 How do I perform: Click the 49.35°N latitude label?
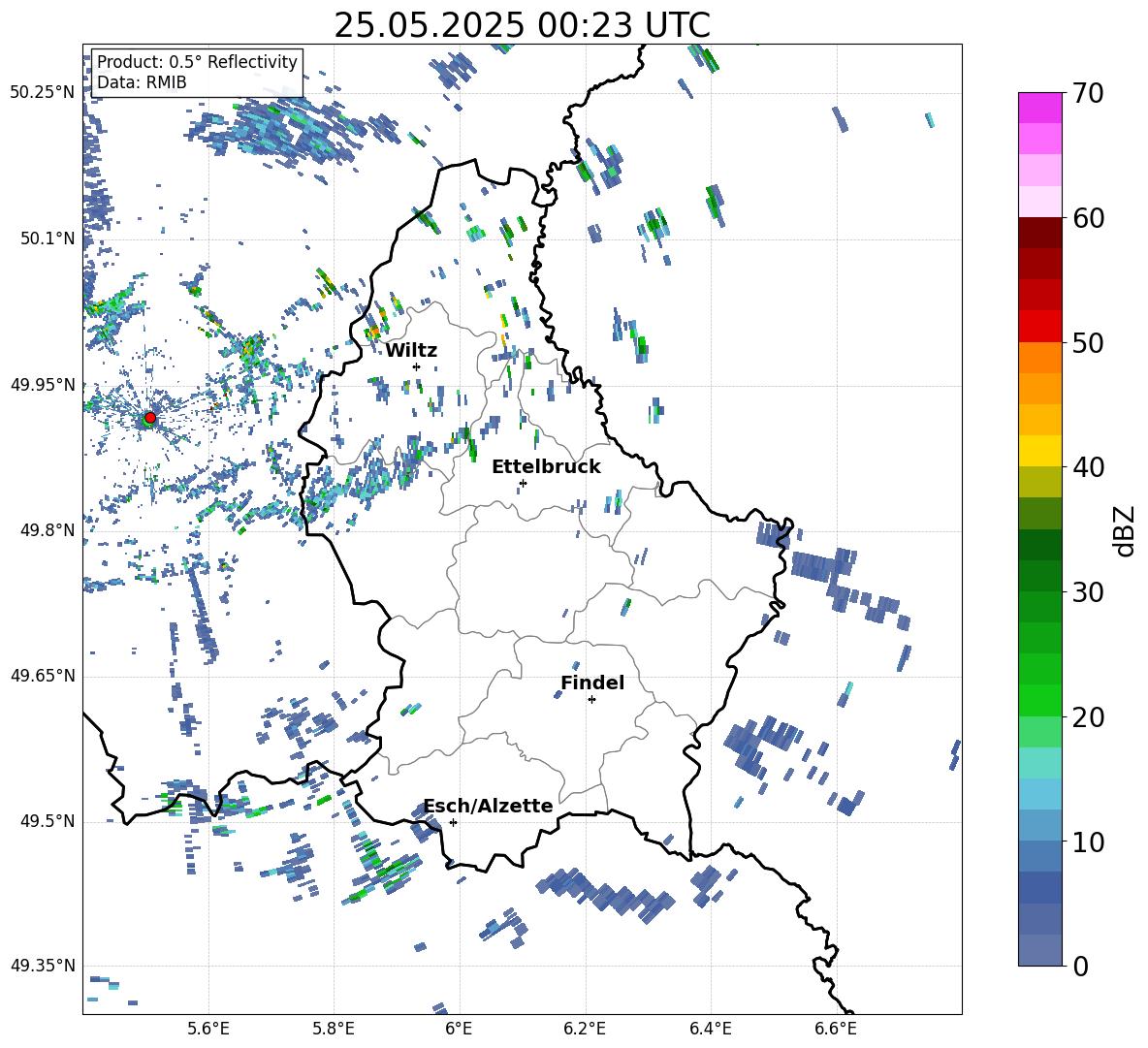[43, 966]
